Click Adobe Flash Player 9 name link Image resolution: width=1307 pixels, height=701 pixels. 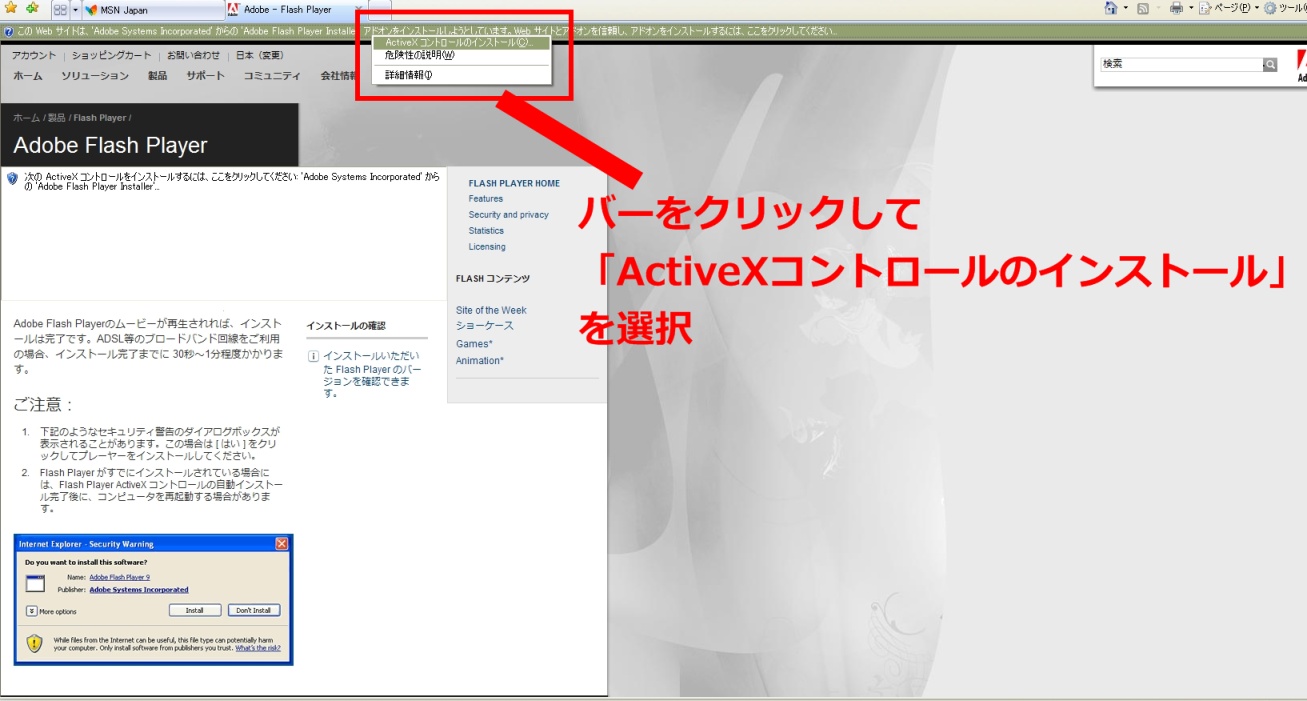pos(119,577)
